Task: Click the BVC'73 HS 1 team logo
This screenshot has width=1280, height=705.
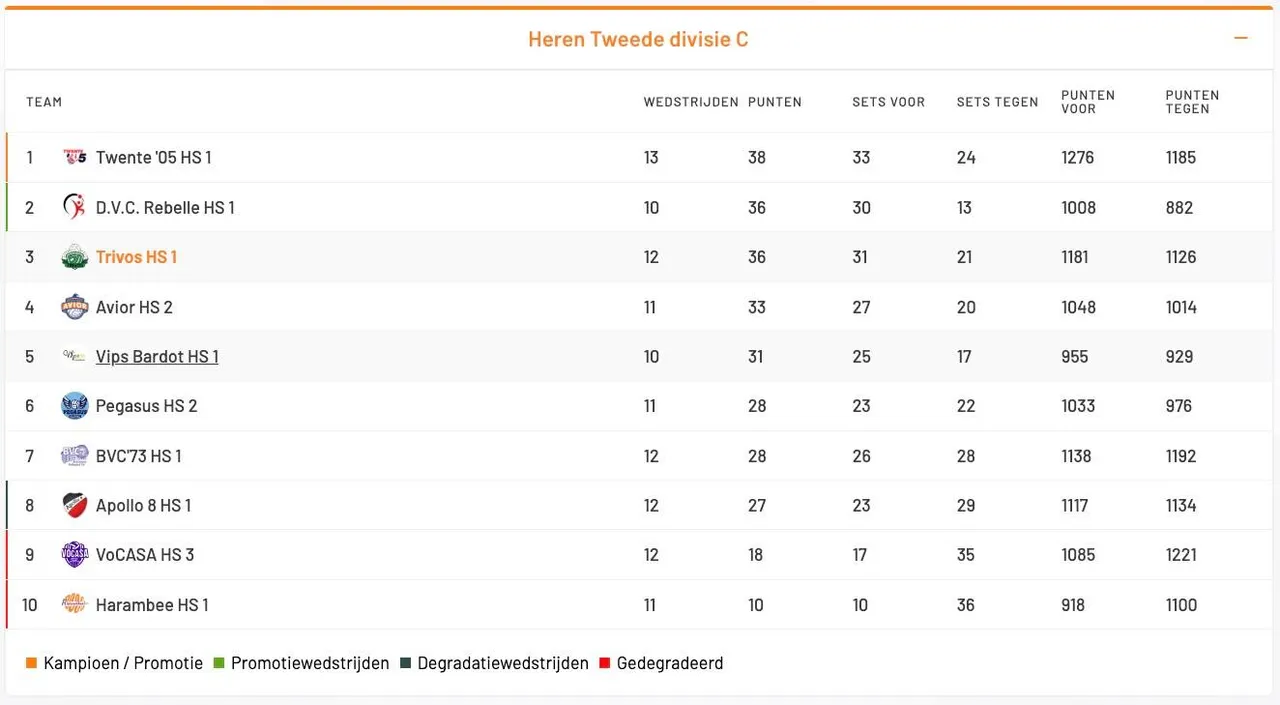Action: point(75,456)
